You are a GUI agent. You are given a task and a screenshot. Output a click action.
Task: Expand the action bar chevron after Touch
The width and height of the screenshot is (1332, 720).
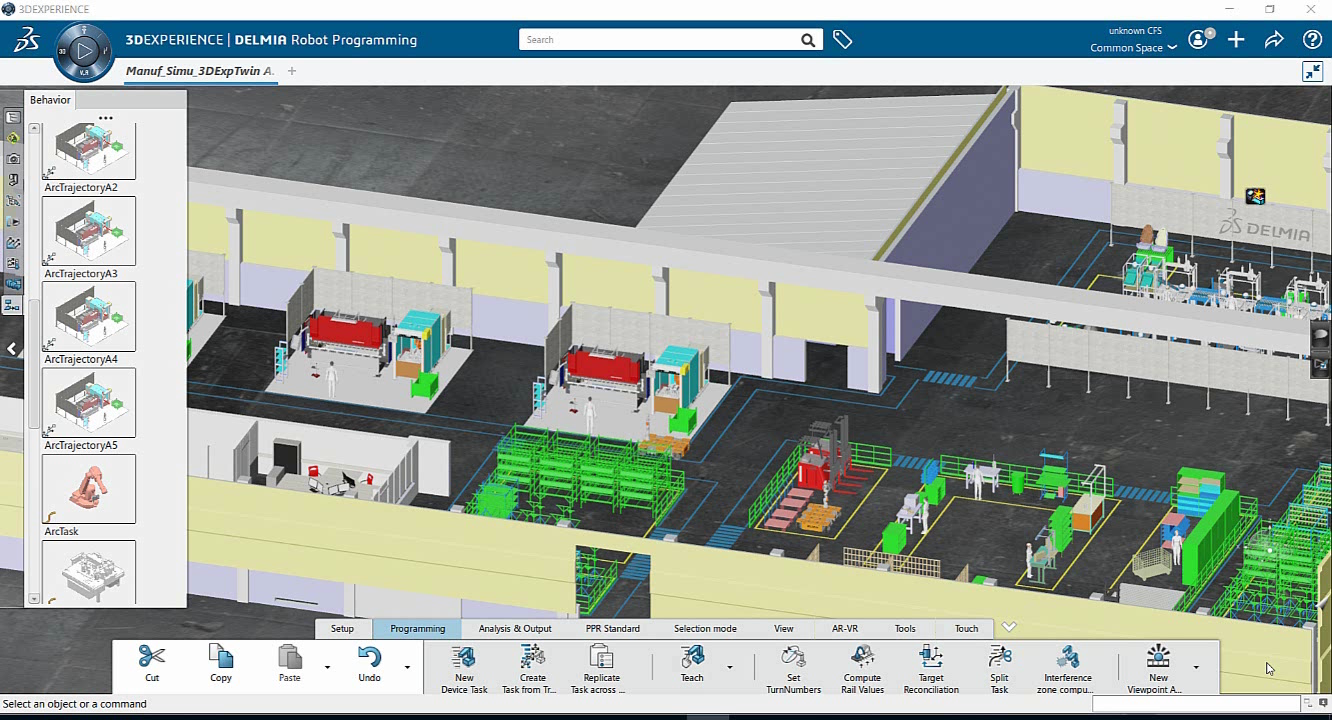[x=1009, y=627]
